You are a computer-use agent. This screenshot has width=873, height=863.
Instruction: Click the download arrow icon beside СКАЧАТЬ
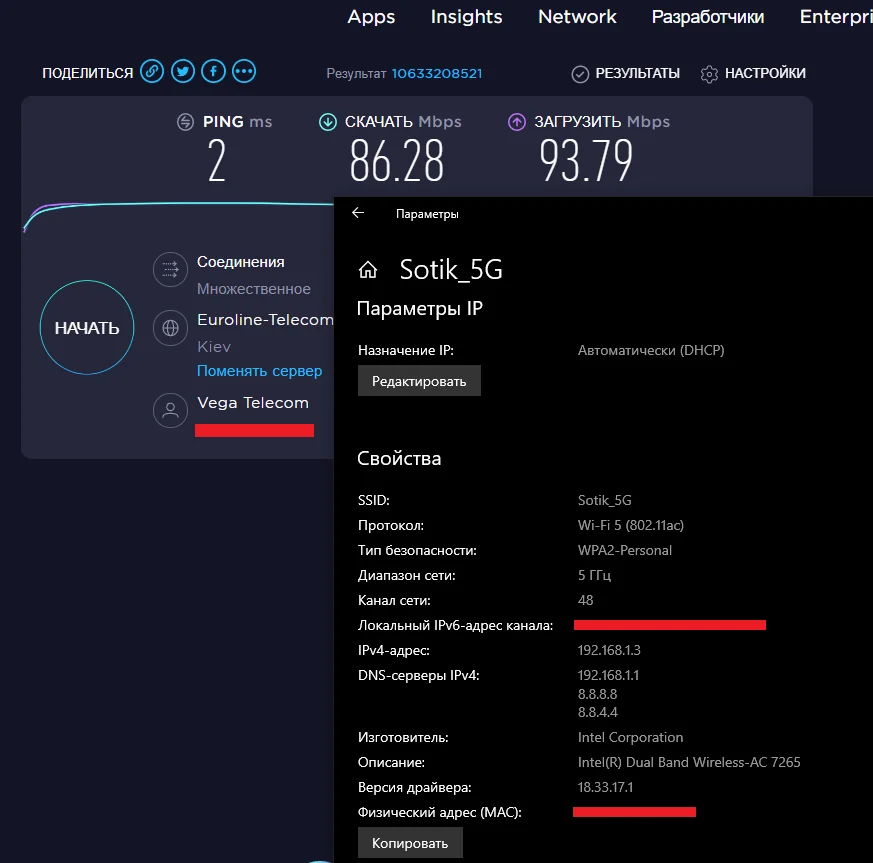click(x=328, y=121)
